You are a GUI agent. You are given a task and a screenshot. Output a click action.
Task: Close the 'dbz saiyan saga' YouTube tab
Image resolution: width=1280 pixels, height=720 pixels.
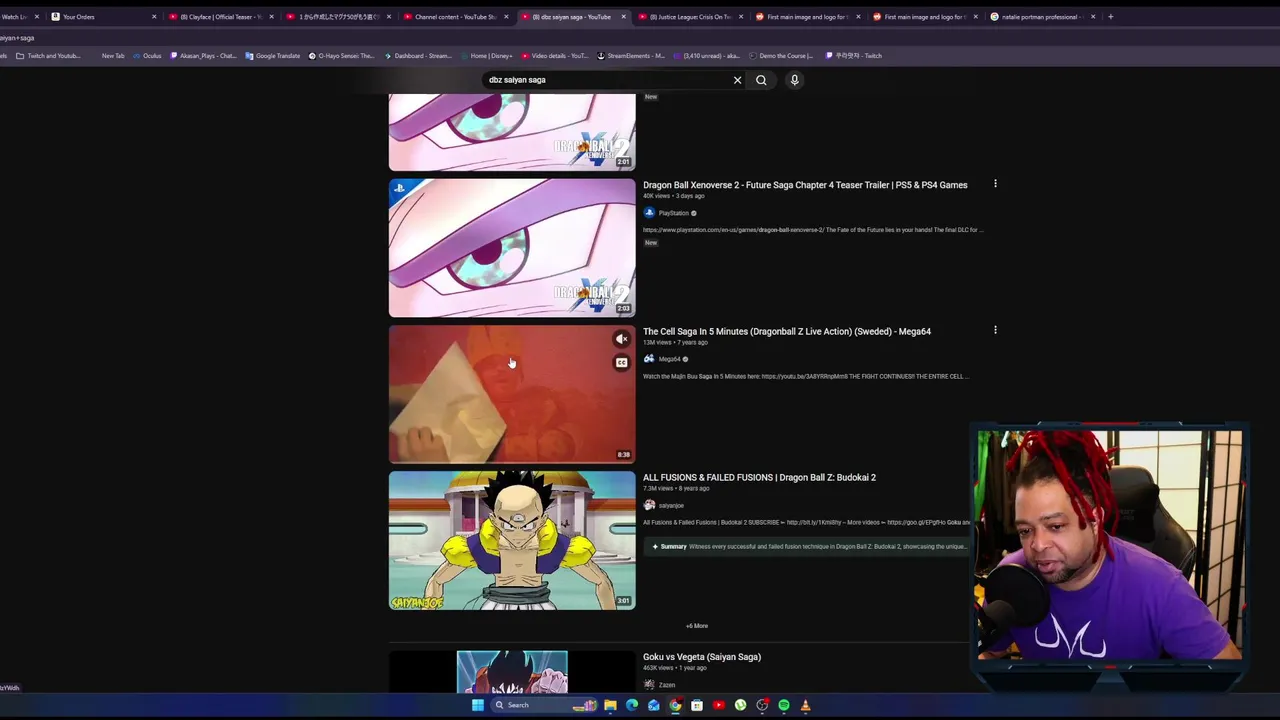(x=624, y=17)
